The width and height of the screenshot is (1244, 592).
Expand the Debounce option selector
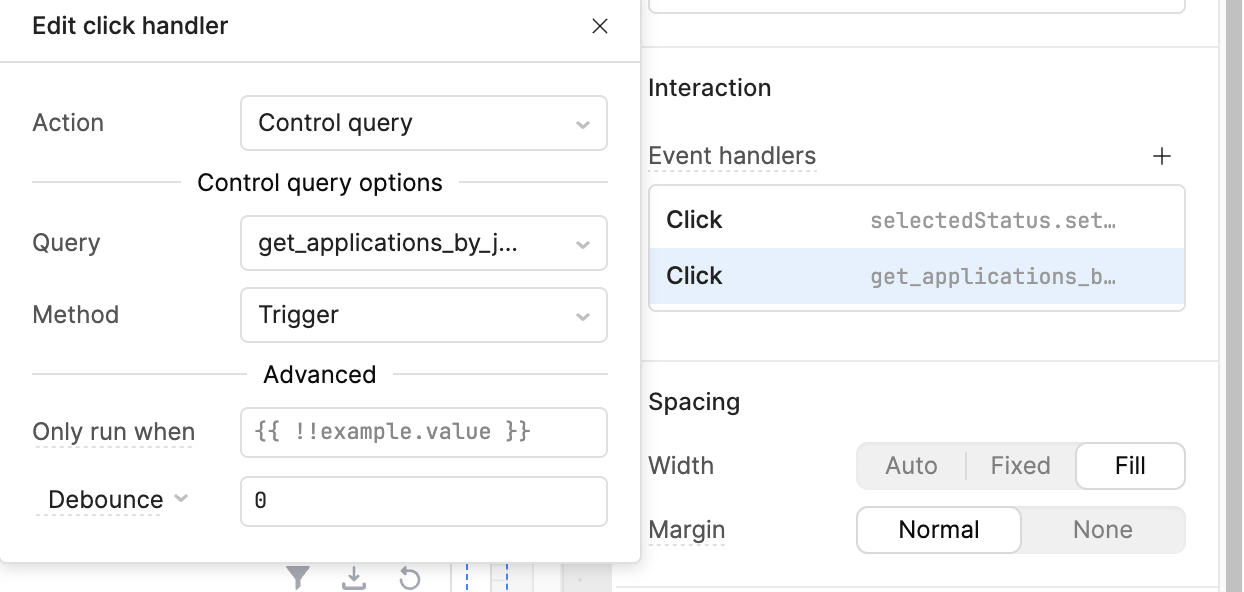tap(181, 498)
